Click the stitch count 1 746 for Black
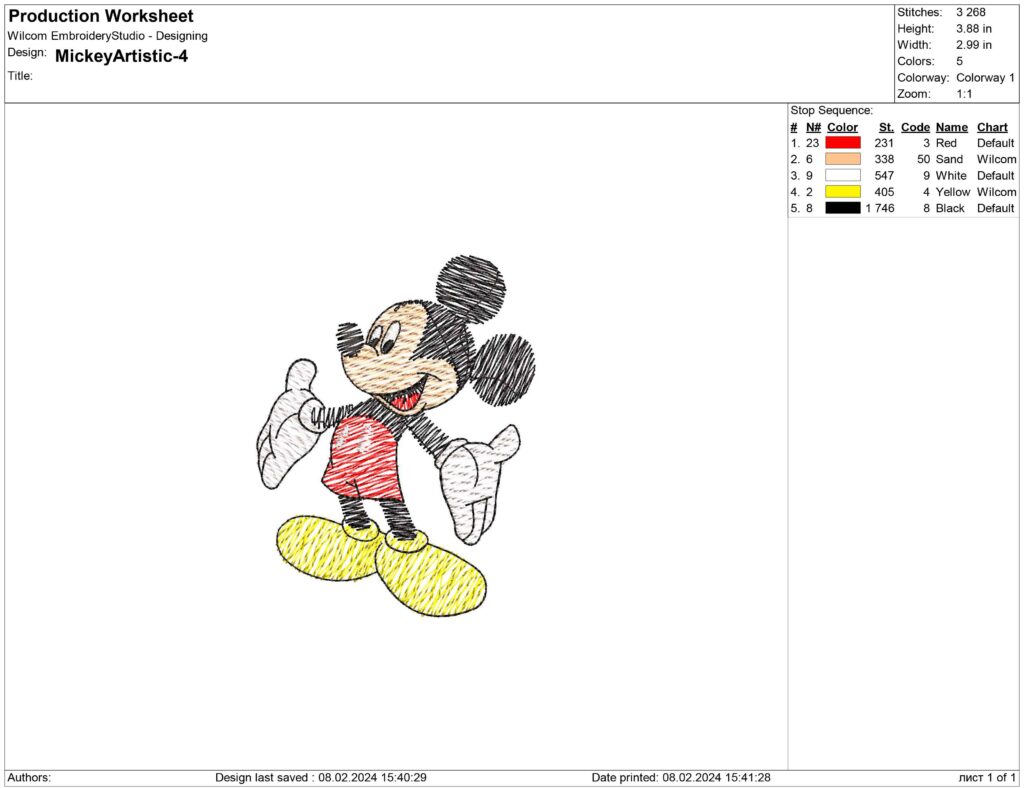 click(880, 208)
